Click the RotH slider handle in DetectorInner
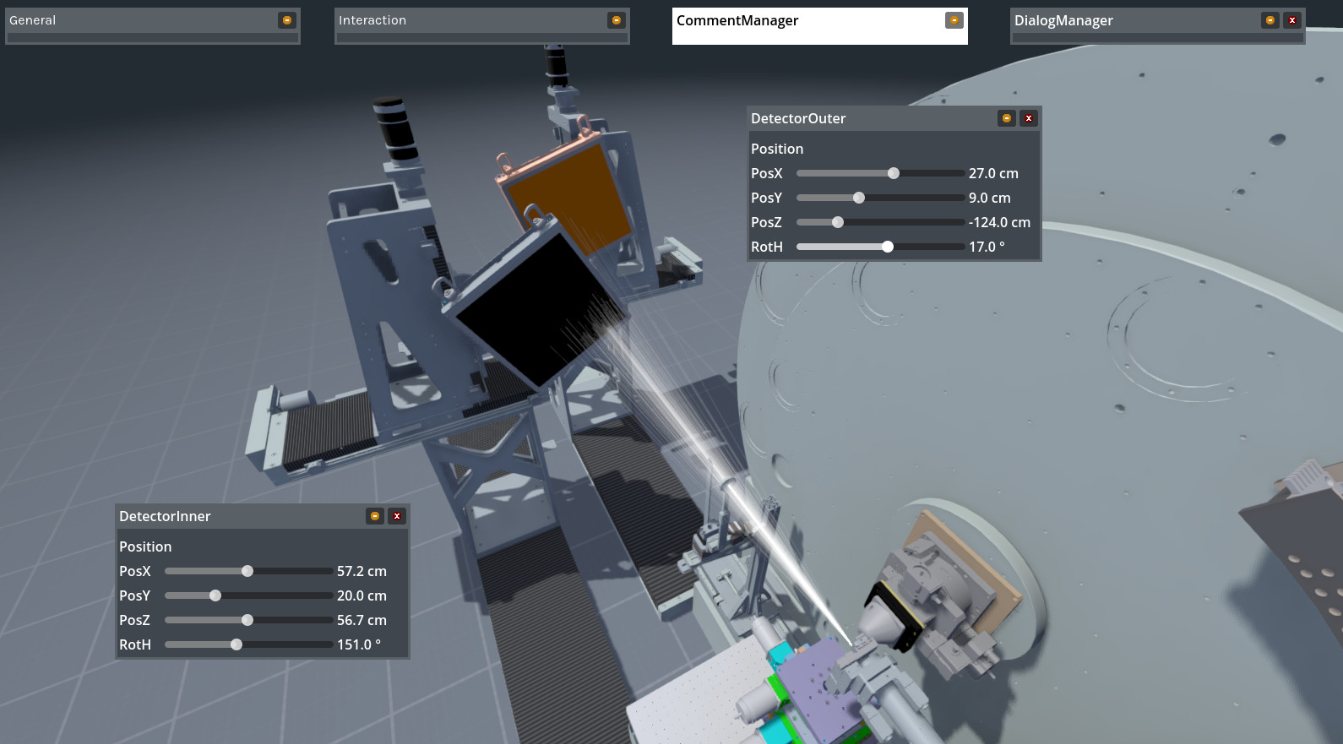Viewport: 1343px width, 744px height. pos(236,645)
